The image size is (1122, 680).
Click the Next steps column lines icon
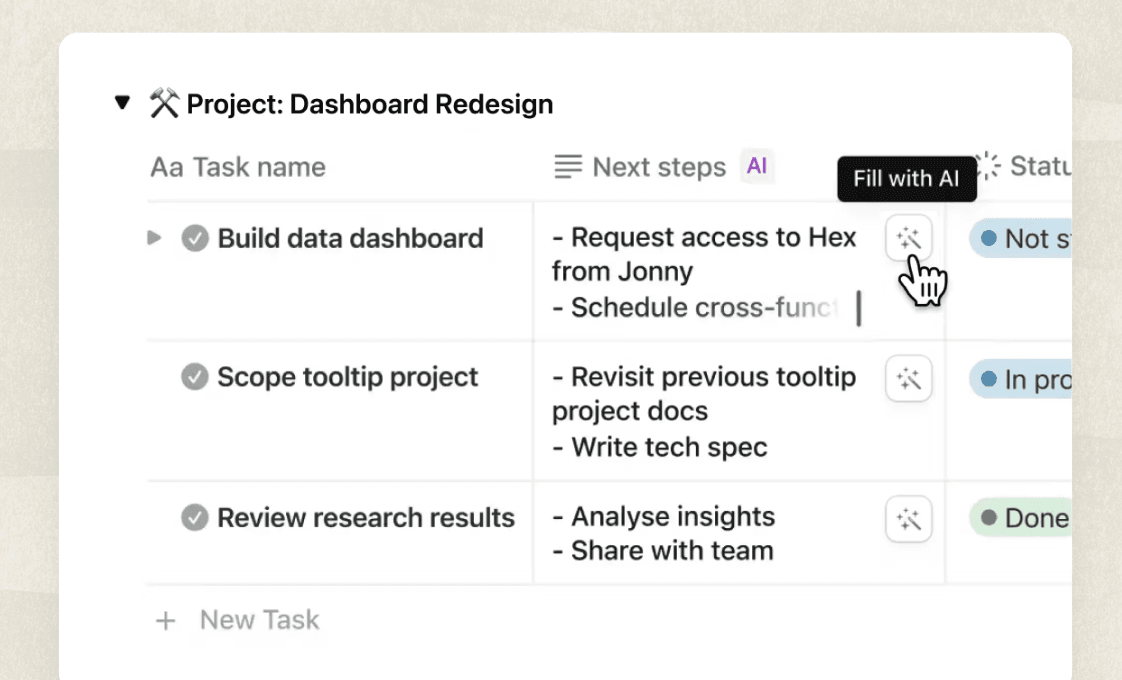click(568, 167)
